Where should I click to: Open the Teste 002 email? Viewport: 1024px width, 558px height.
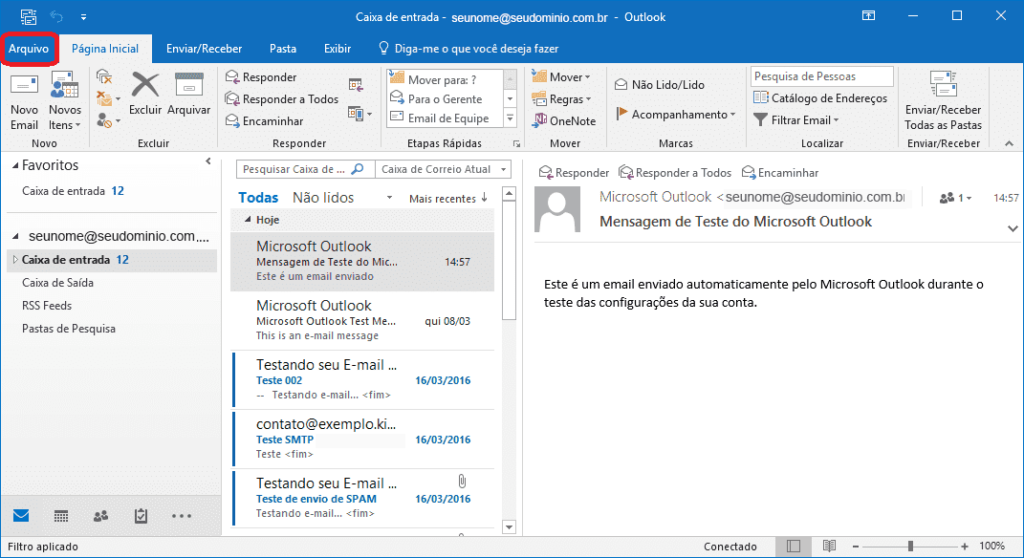(x=363, y=380)
